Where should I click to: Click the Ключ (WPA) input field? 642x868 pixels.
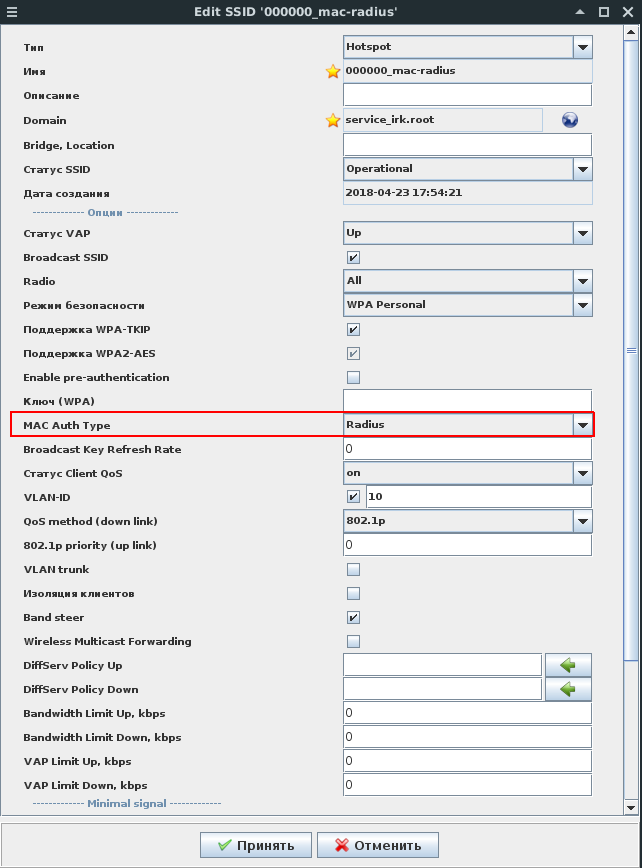pos(467,401)
